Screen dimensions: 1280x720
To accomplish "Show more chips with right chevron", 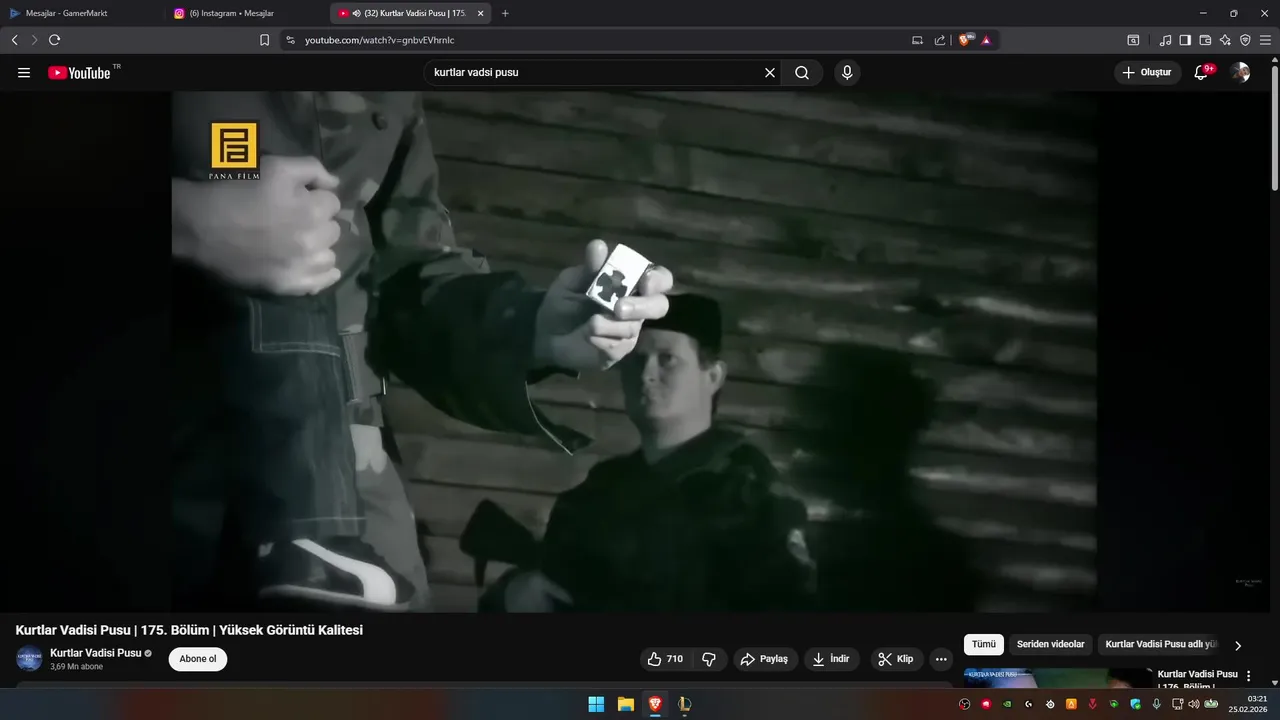I will point(1238,646).
